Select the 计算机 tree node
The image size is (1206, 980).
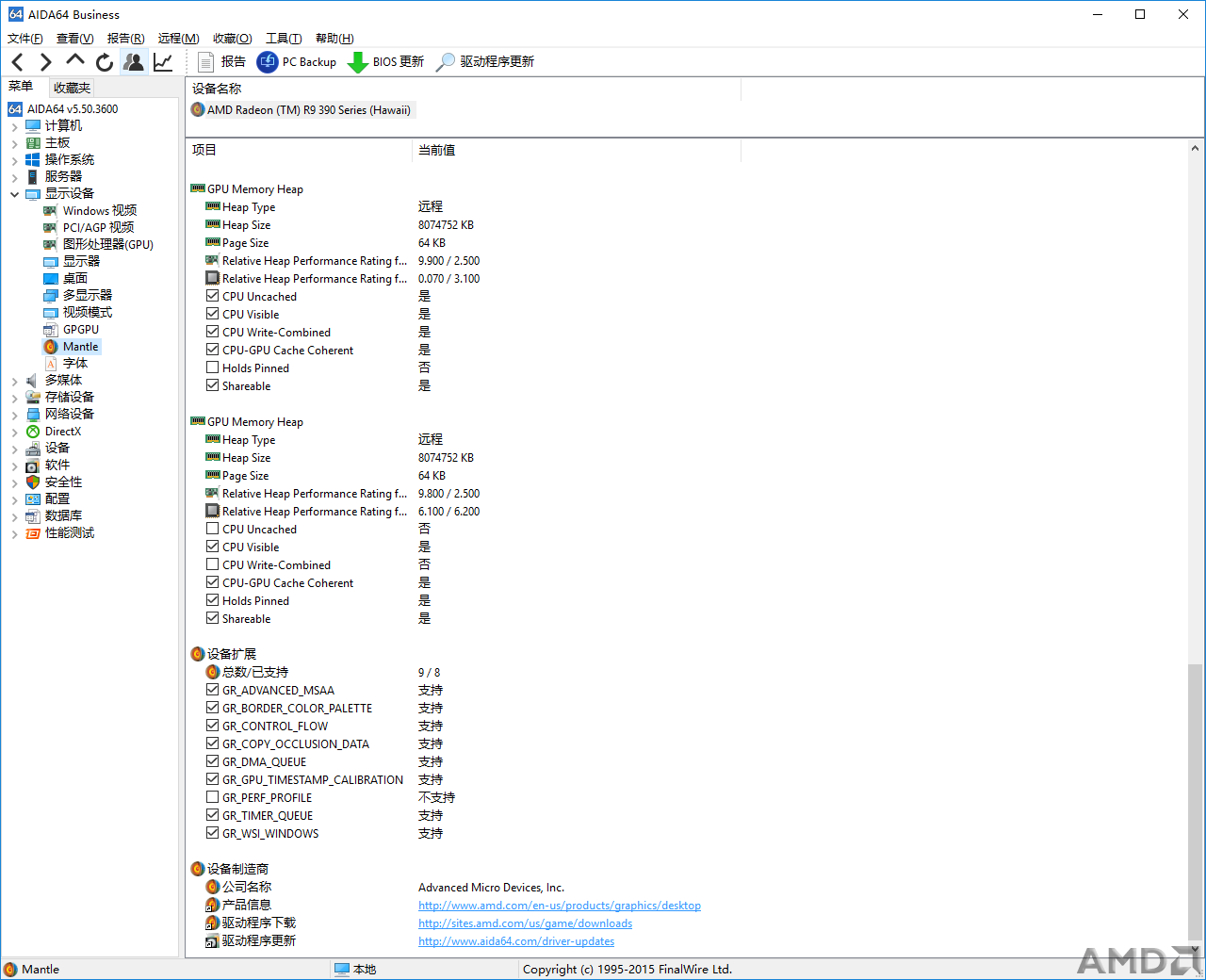point(63,125)
